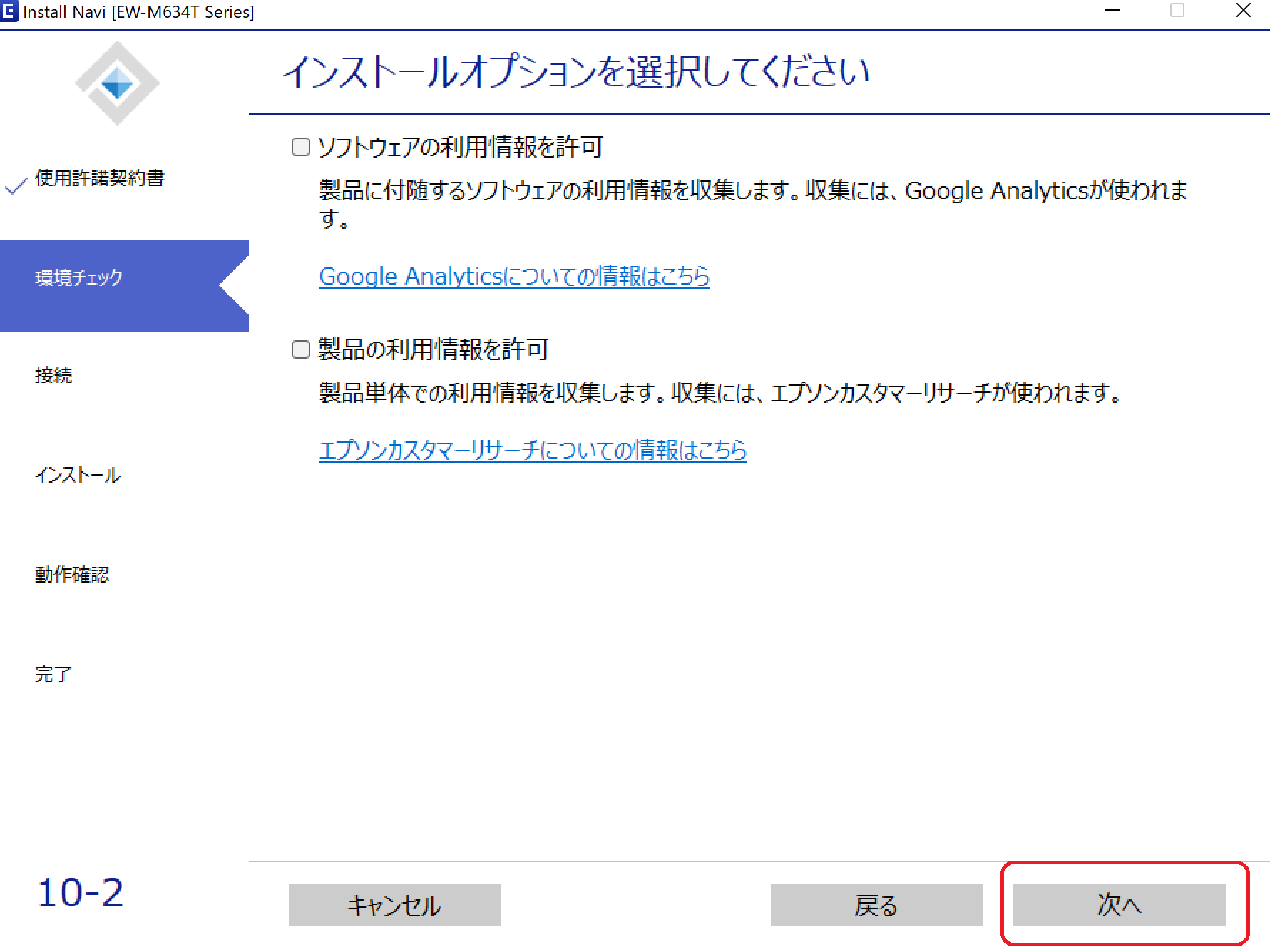
Task: Select 接続 step in sidebar
Action: tap(54, 375)
